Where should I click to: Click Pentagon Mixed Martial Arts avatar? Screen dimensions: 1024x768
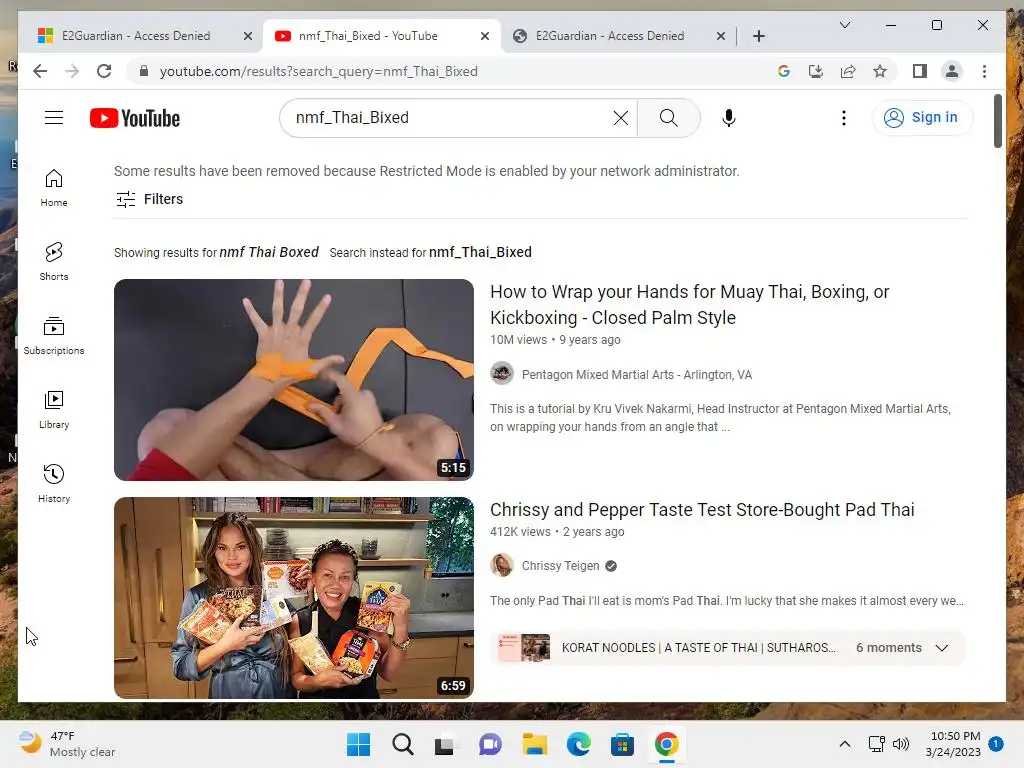click(502, 374)
